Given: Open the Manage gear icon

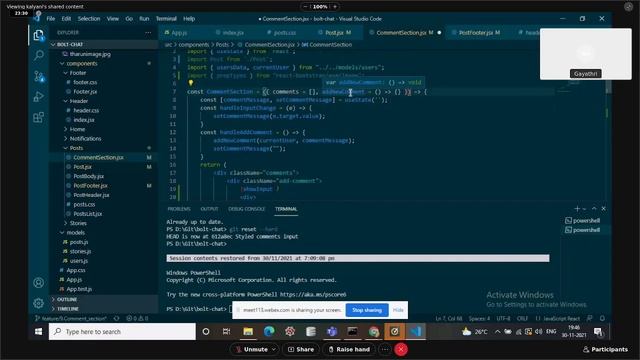Looking at the screenshot, I should pos(39,303).
